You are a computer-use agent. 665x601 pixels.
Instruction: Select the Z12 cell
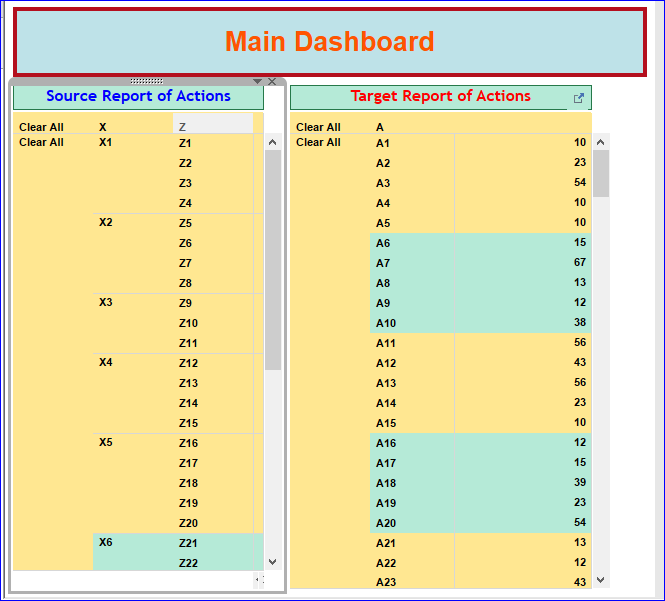188,363
